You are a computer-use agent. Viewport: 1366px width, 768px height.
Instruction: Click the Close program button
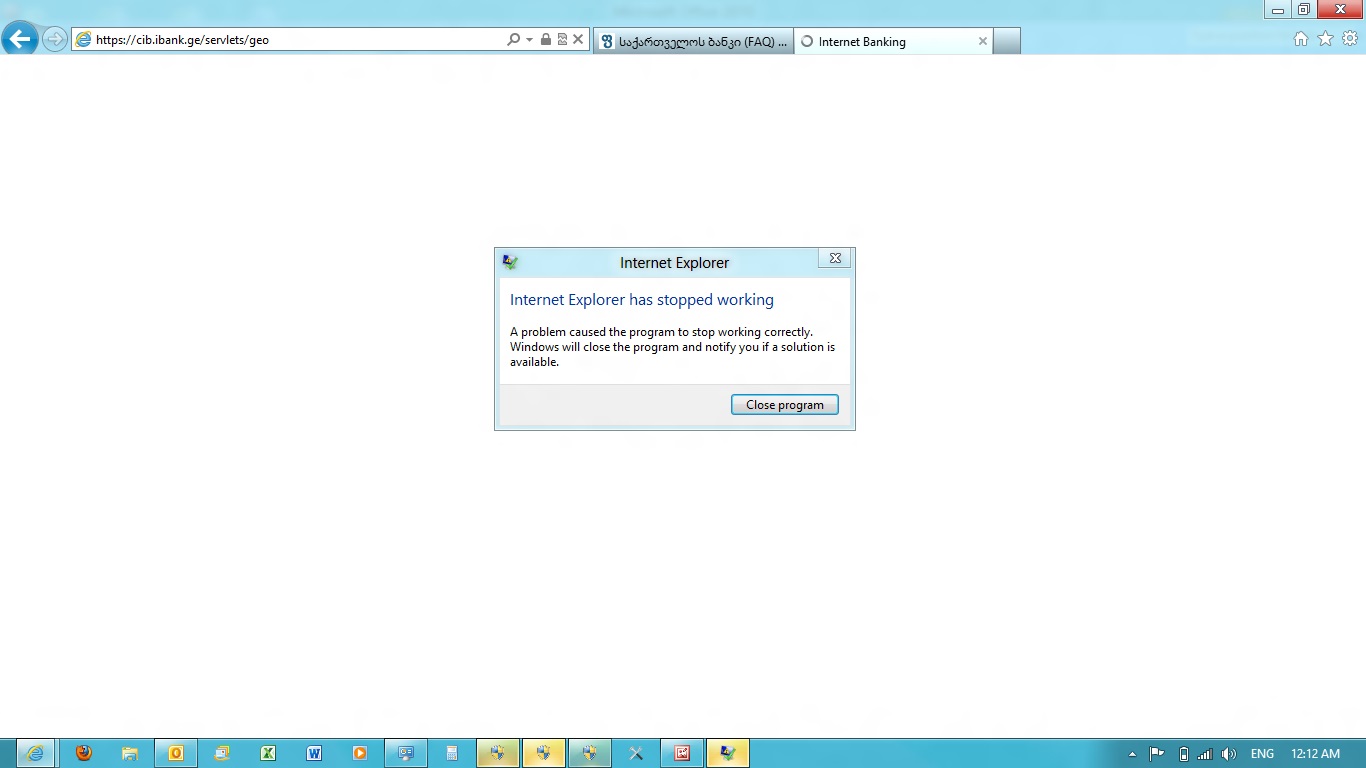(x=785, y=405)
